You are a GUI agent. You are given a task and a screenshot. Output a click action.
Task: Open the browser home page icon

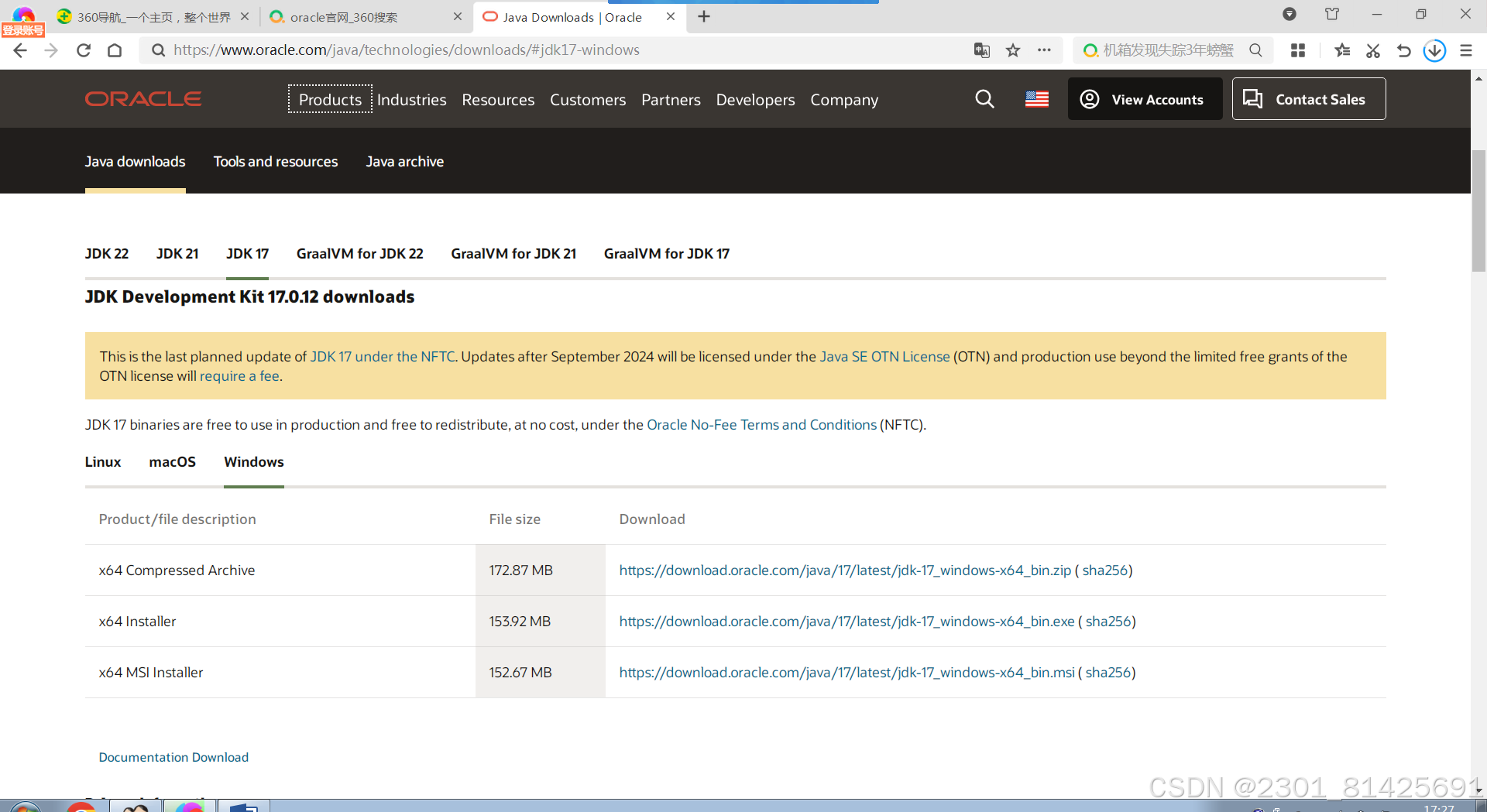115,50
